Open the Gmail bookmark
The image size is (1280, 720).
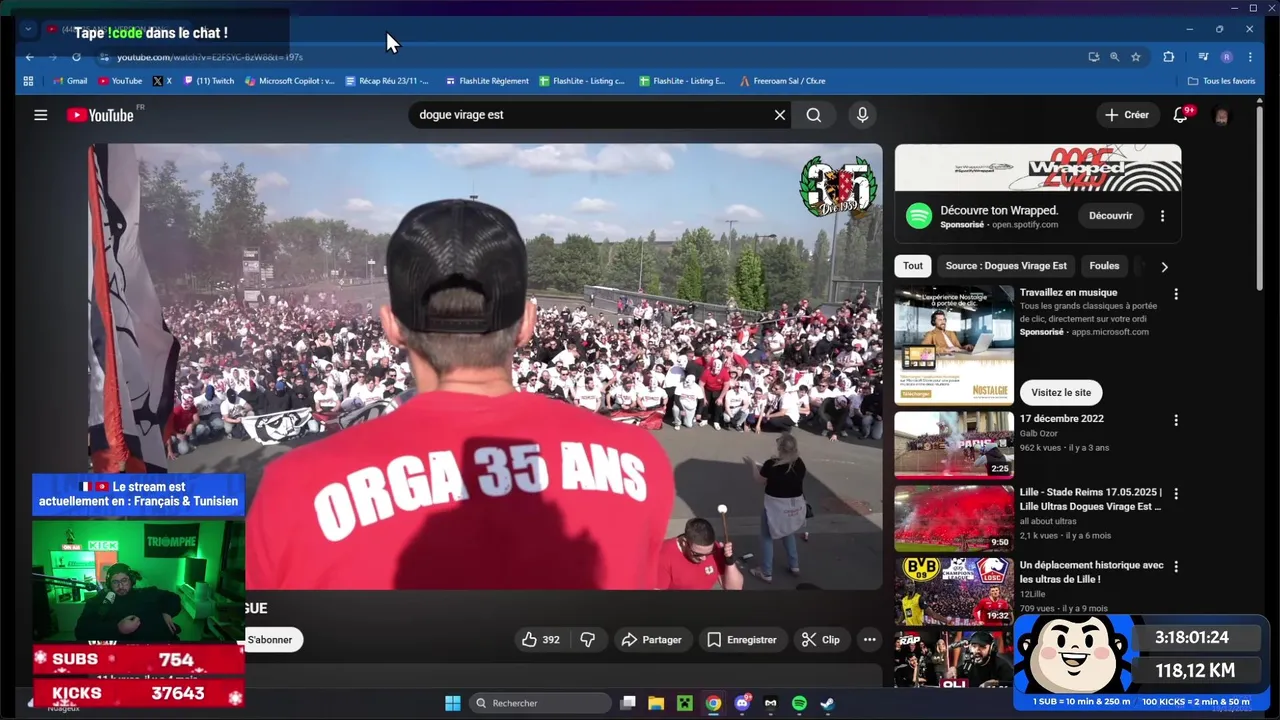pyautogui.click(x=70, y=81)
